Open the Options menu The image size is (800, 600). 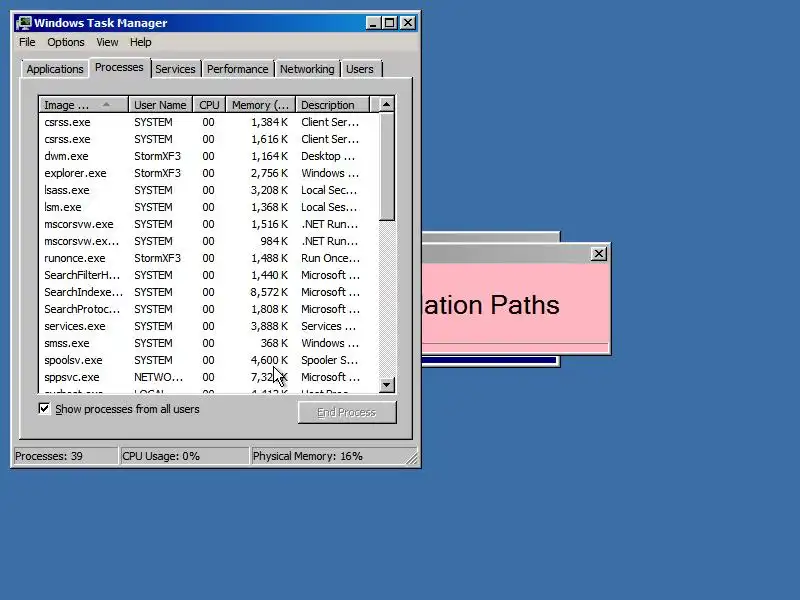[x=66, y=42]
